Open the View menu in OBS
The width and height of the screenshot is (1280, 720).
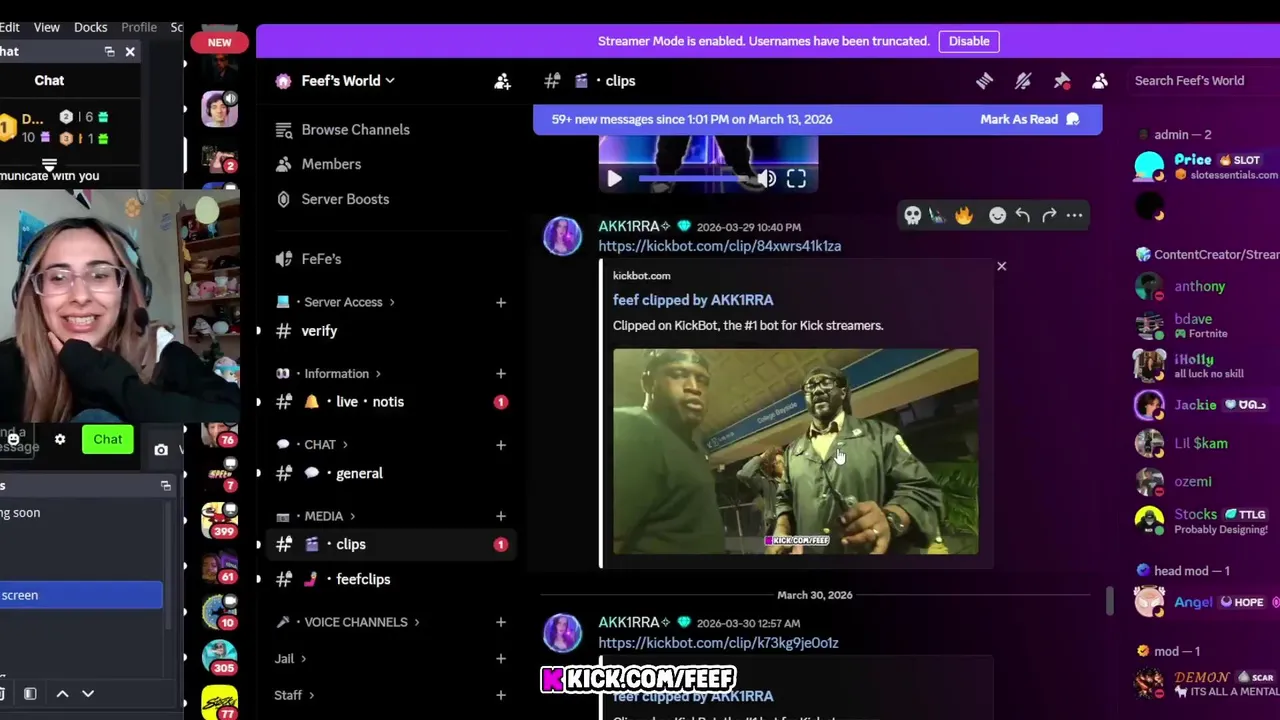click(46, 27)
